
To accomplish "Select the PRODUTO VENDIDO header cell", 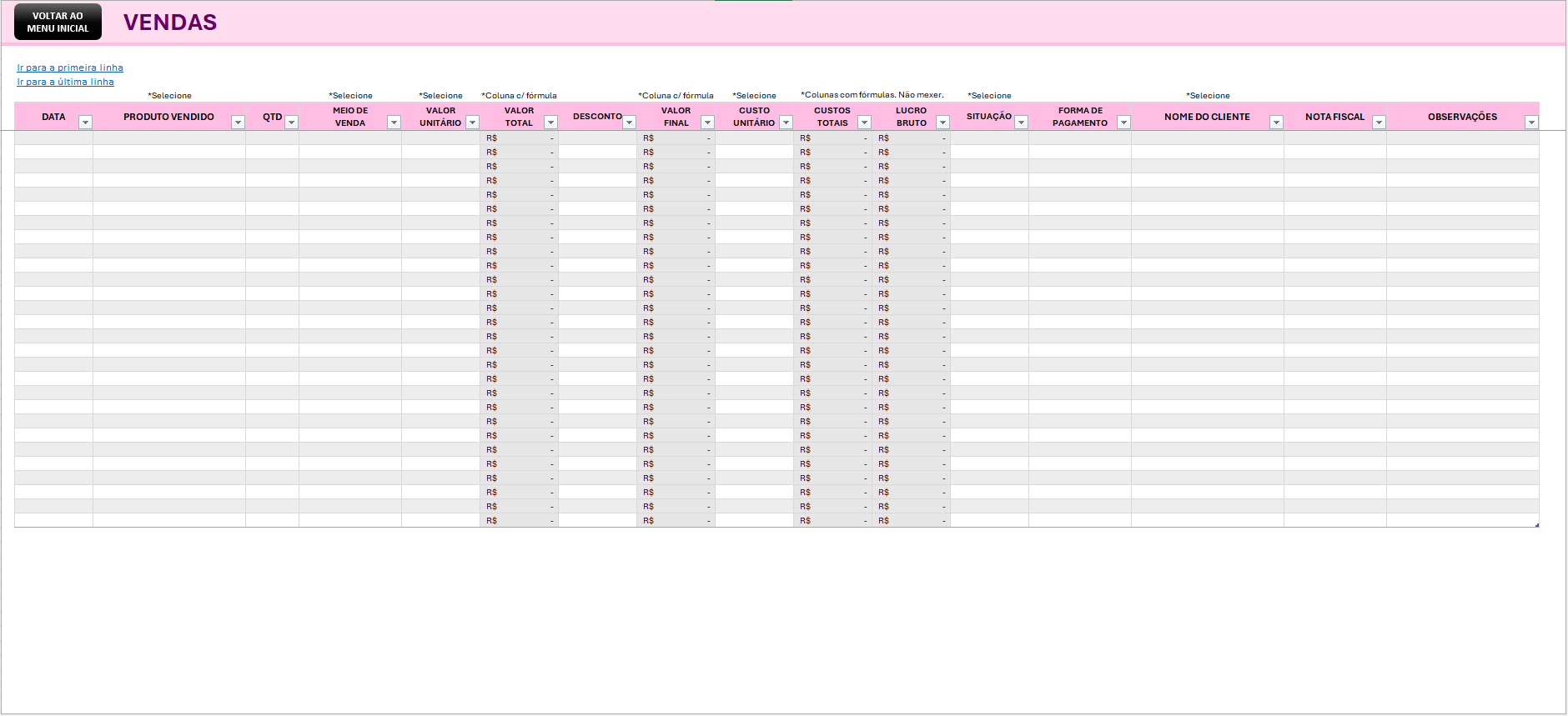I will (x=169, y=117).
